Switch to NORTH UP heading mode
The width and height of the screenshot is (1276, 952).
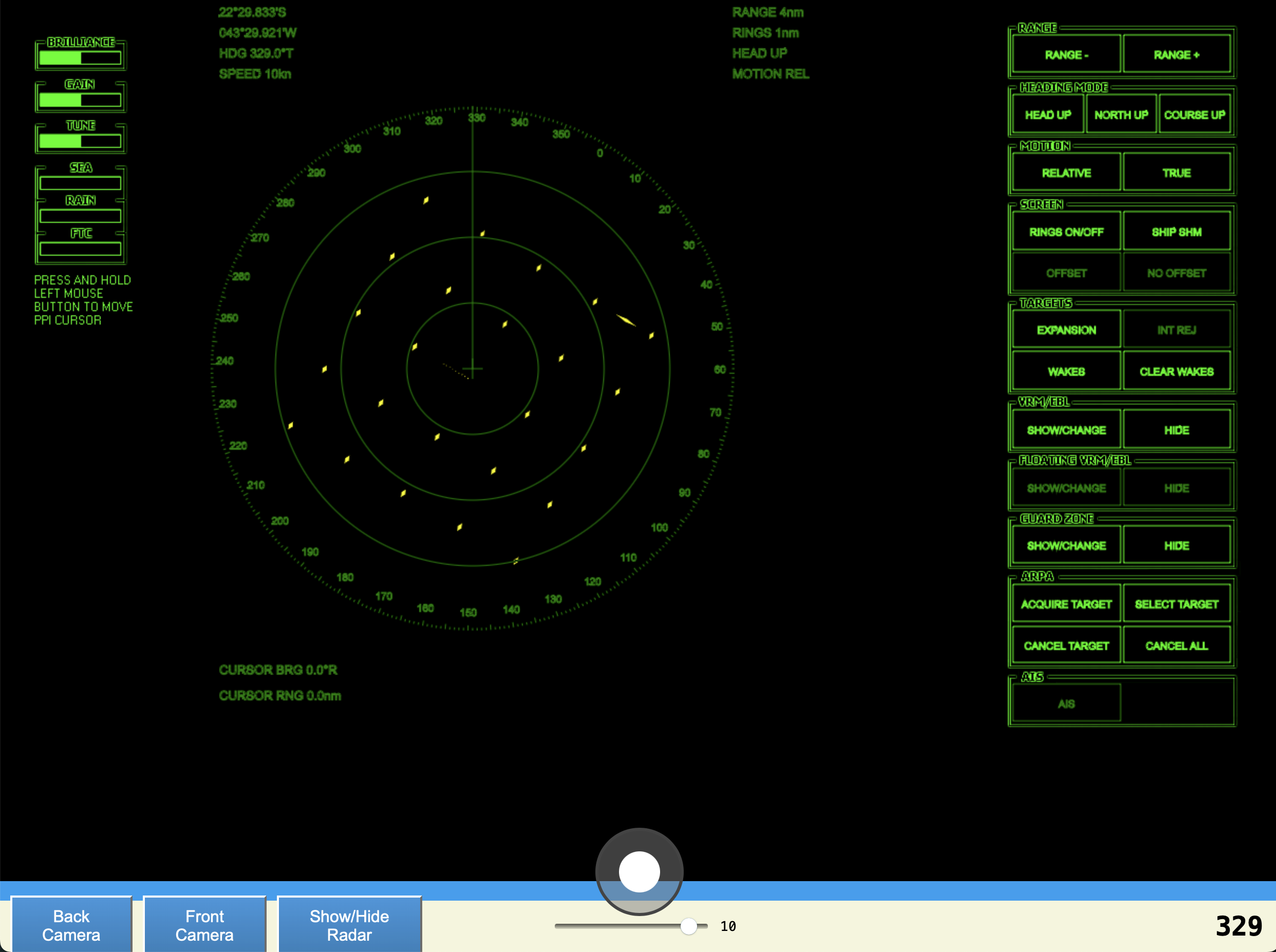(1120, 115)
